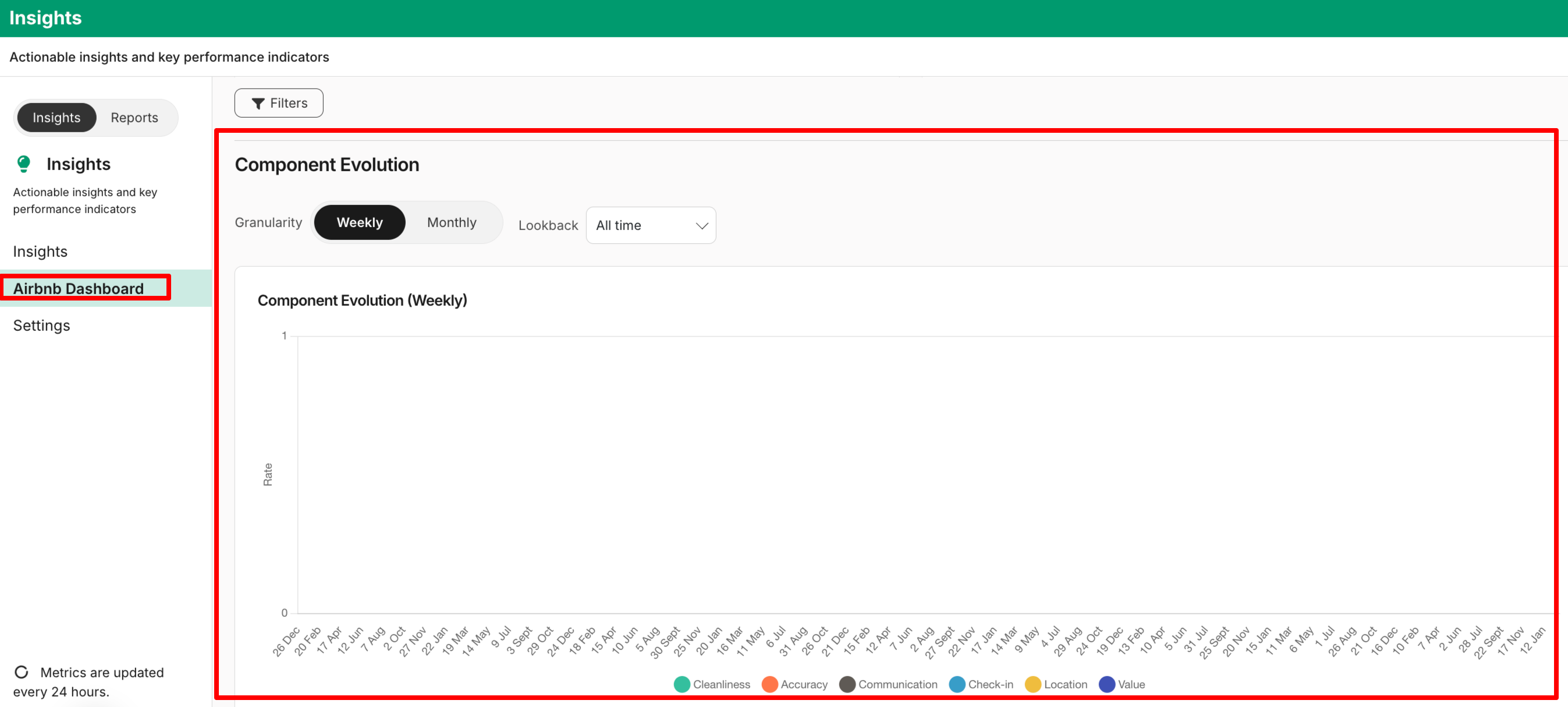Toggle the Value legend marker
Image resolution: width=1568 pixels, height=707 pixels.
[1106, 684]
